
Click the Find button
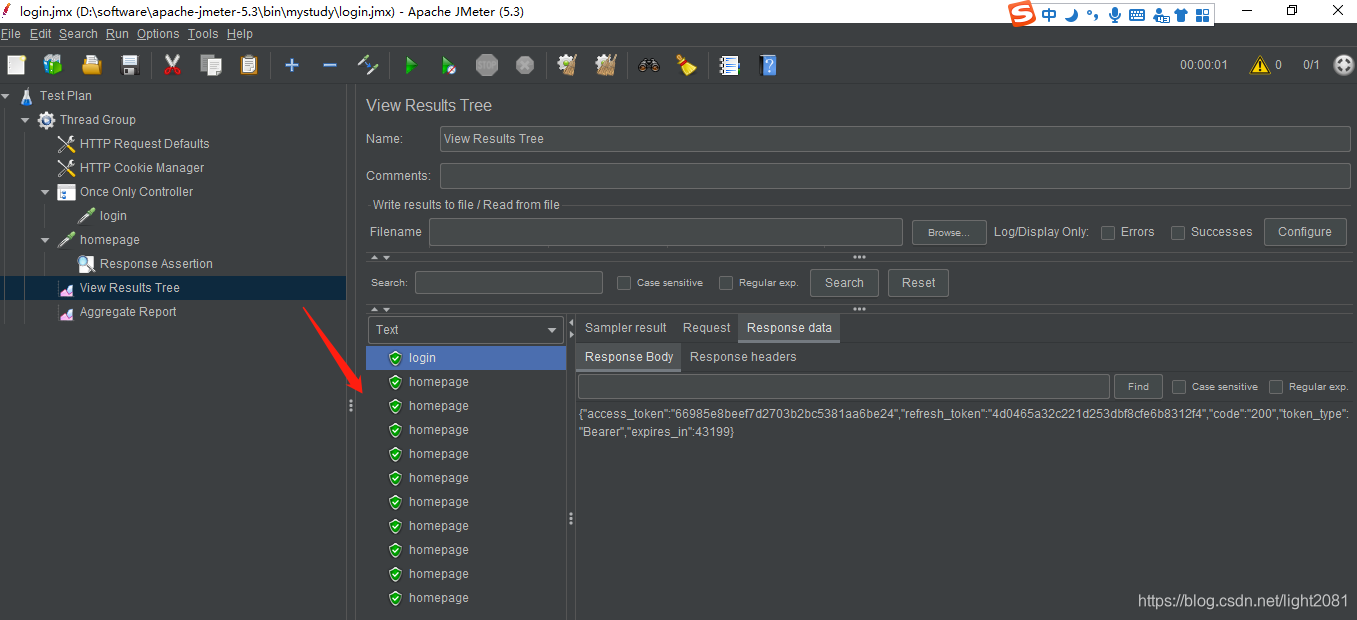1138,386
